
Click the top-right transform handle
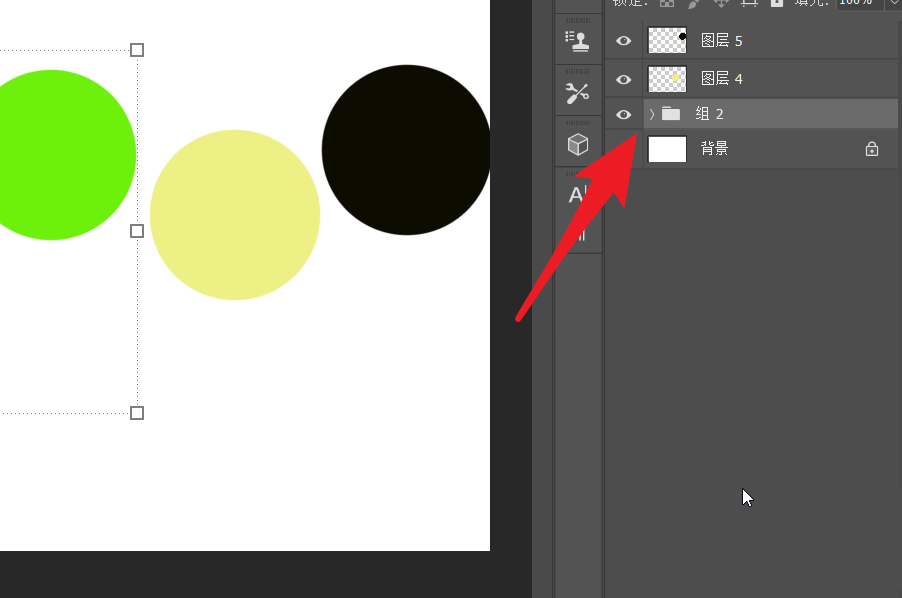[137, 50]
